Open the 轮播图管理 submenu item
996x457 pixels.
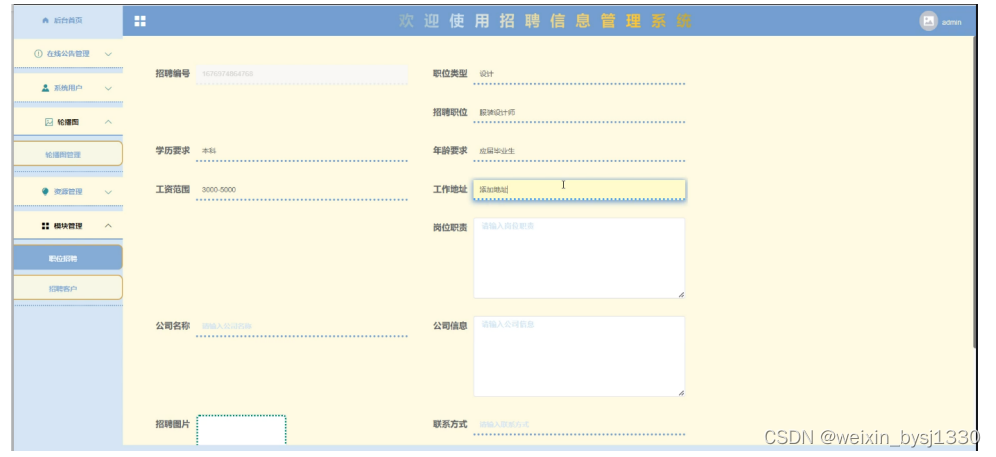point(67,154)
